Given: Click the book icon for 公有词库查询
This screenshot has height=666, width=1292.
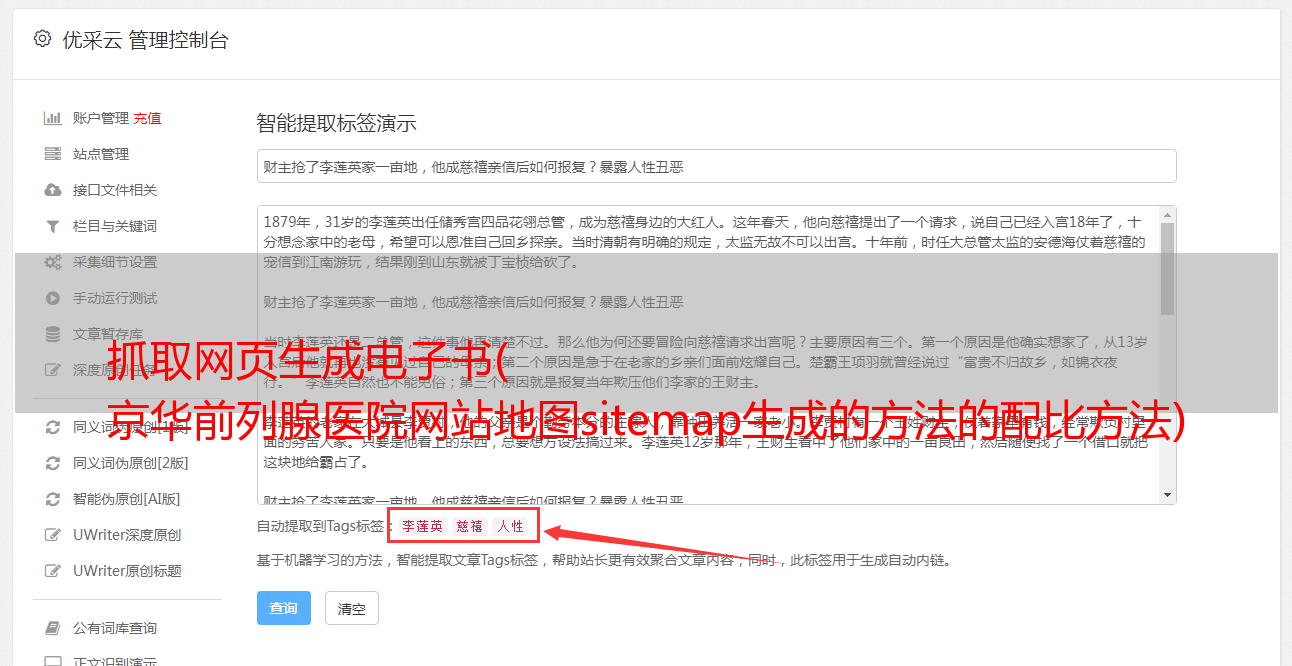Looking at the screenshot, I should (x=53, y=628).
